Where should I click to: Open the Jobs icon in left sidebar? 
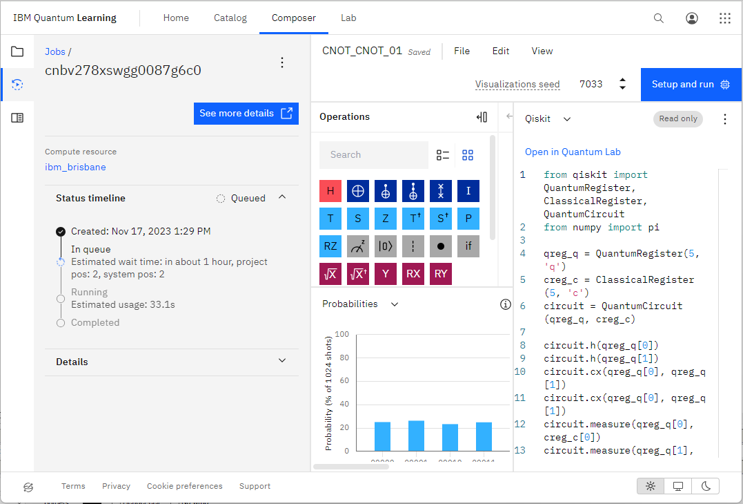click(x=17, y=85)
